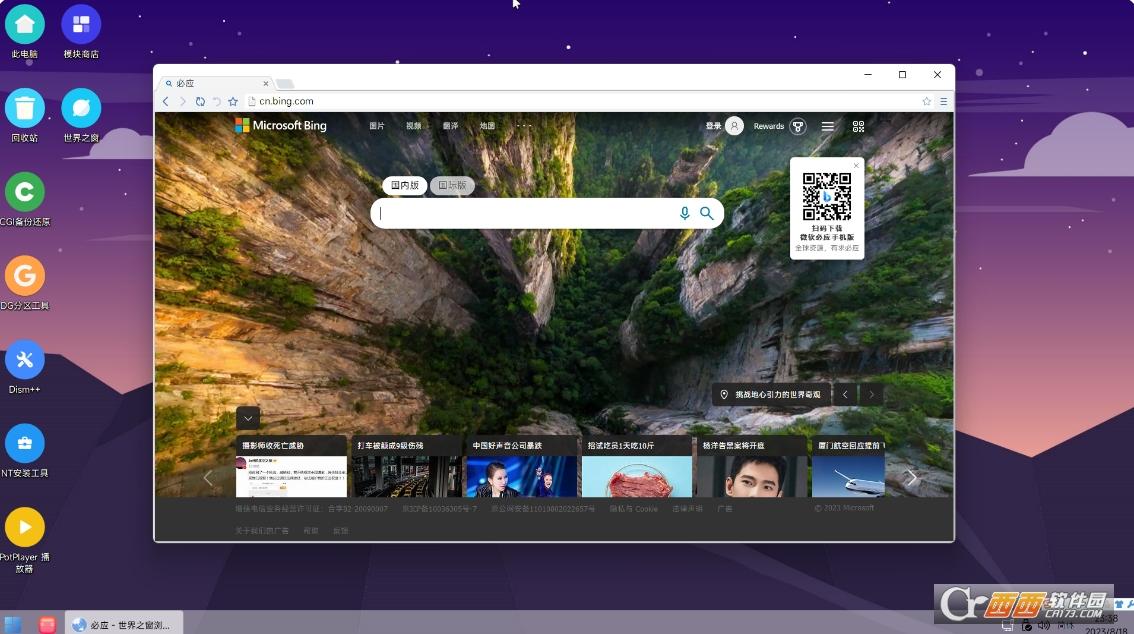This screenshot has width=1134, height=634.
Task: Open the 招试吃员 meat news thumbnail
Action: tap(637, 476)
